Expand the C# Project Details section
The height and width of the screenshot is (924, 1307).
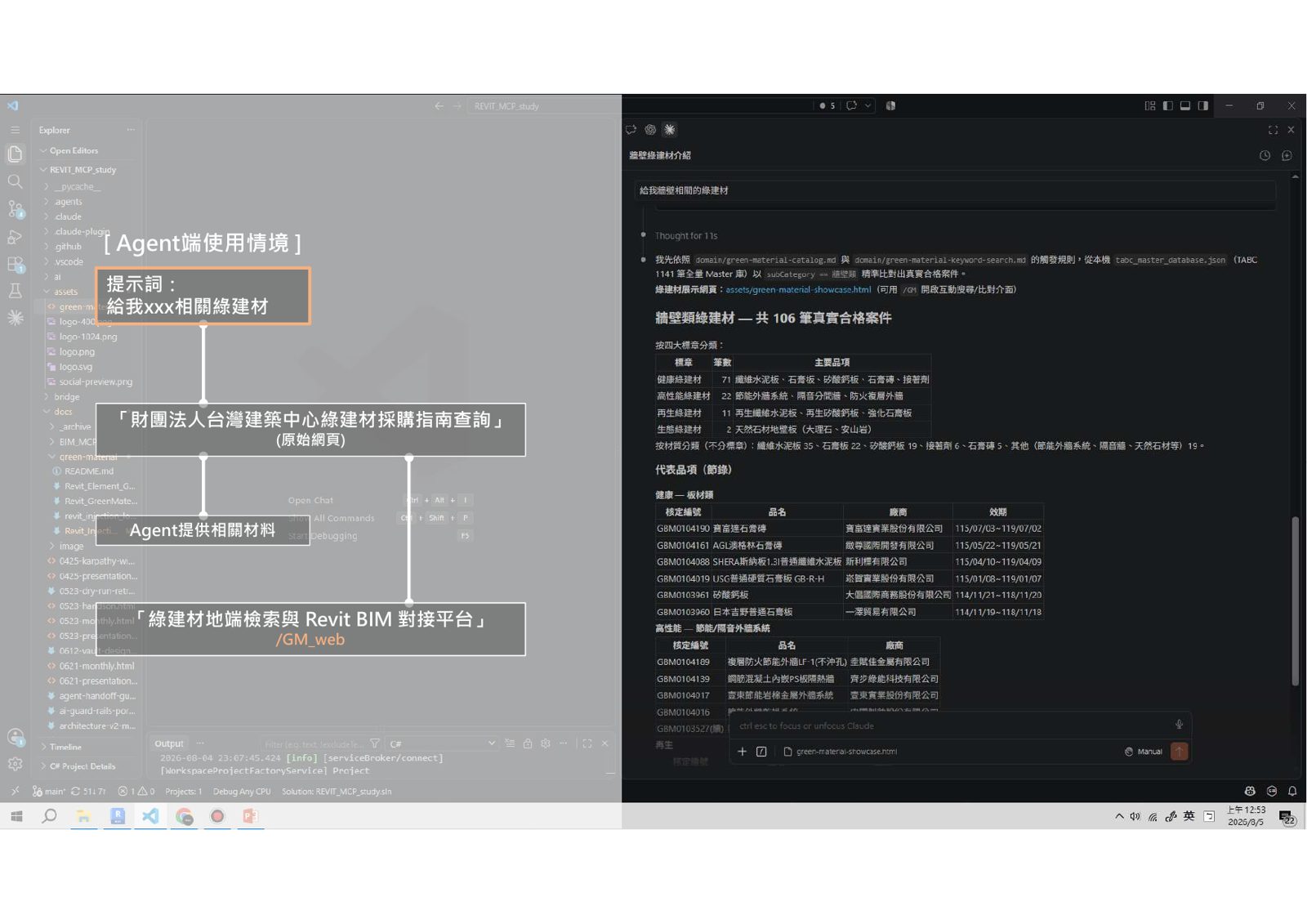point(82,766)
